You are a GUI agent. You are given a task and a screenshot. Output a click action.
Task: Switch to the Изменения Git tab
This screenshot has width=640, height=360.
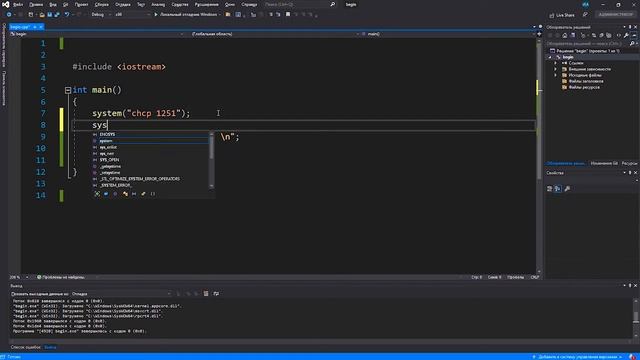coord(604,163)
